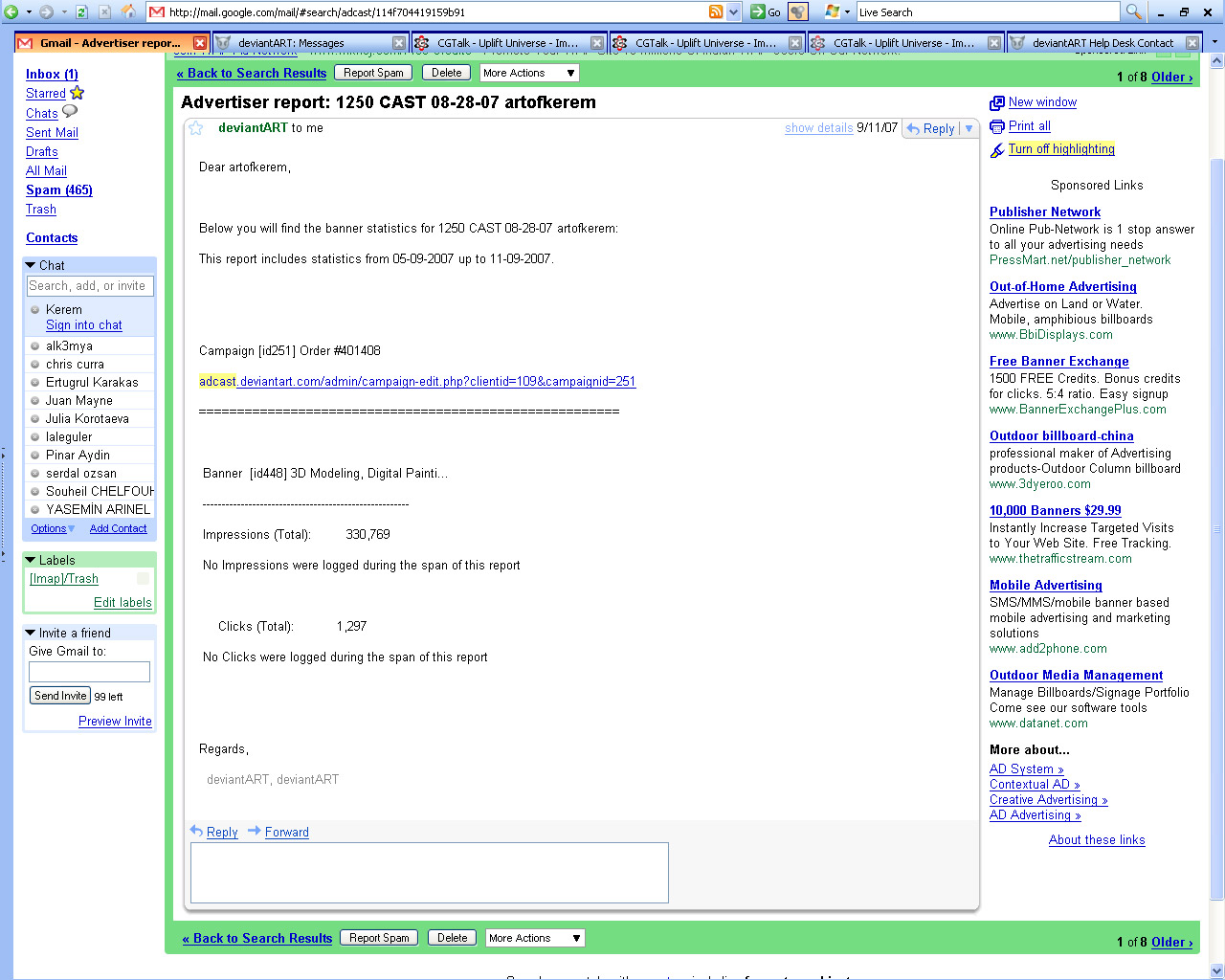Click the green Go button
Viewport: 1225px width, 980px height.
coord(767,11)
